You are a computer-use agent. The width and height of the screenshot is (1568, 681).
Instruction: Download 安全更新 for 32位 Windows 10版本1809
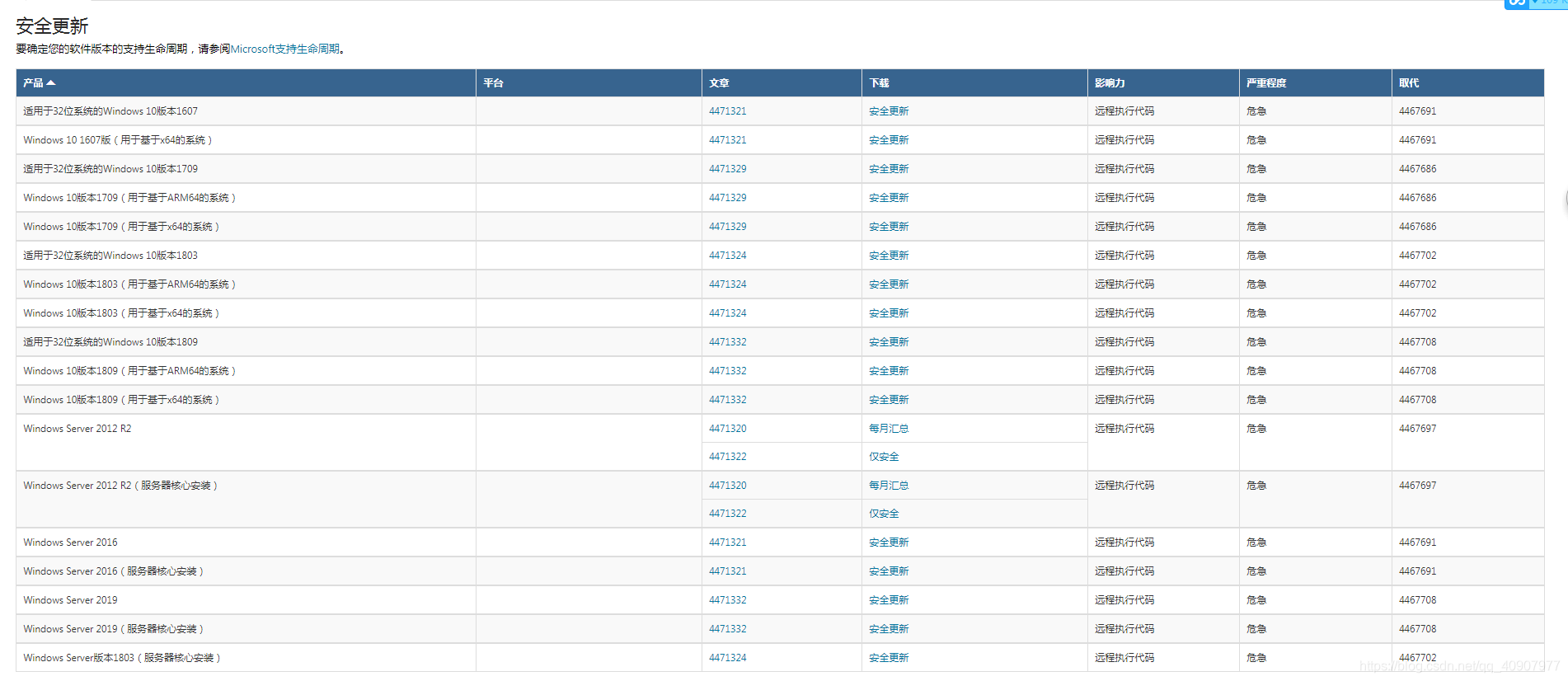pos(889,342)
